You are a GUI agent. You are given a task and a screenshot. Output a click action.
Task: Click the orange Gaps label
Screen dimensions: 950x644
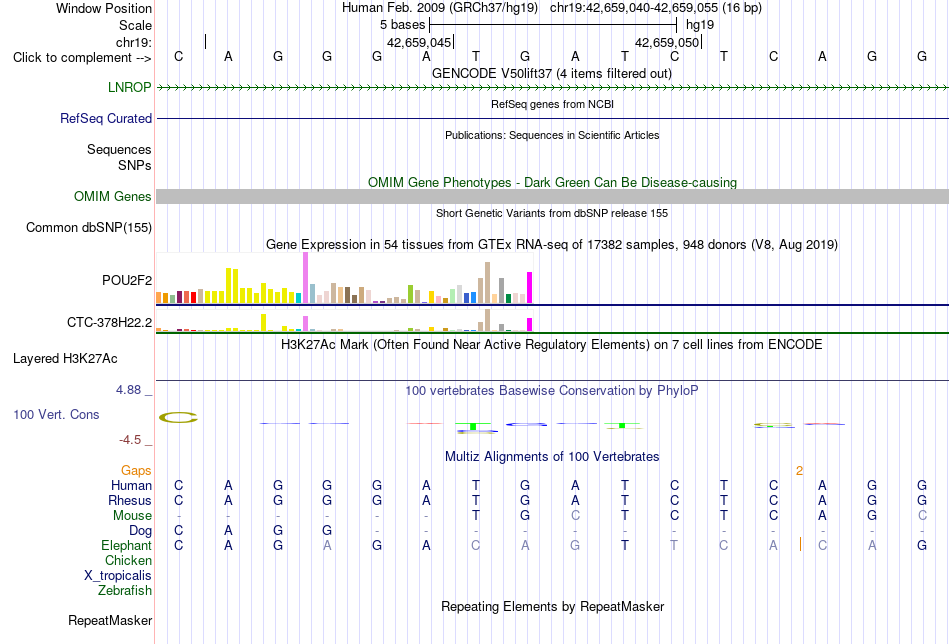pyautogui.click(x=136, y=470)
